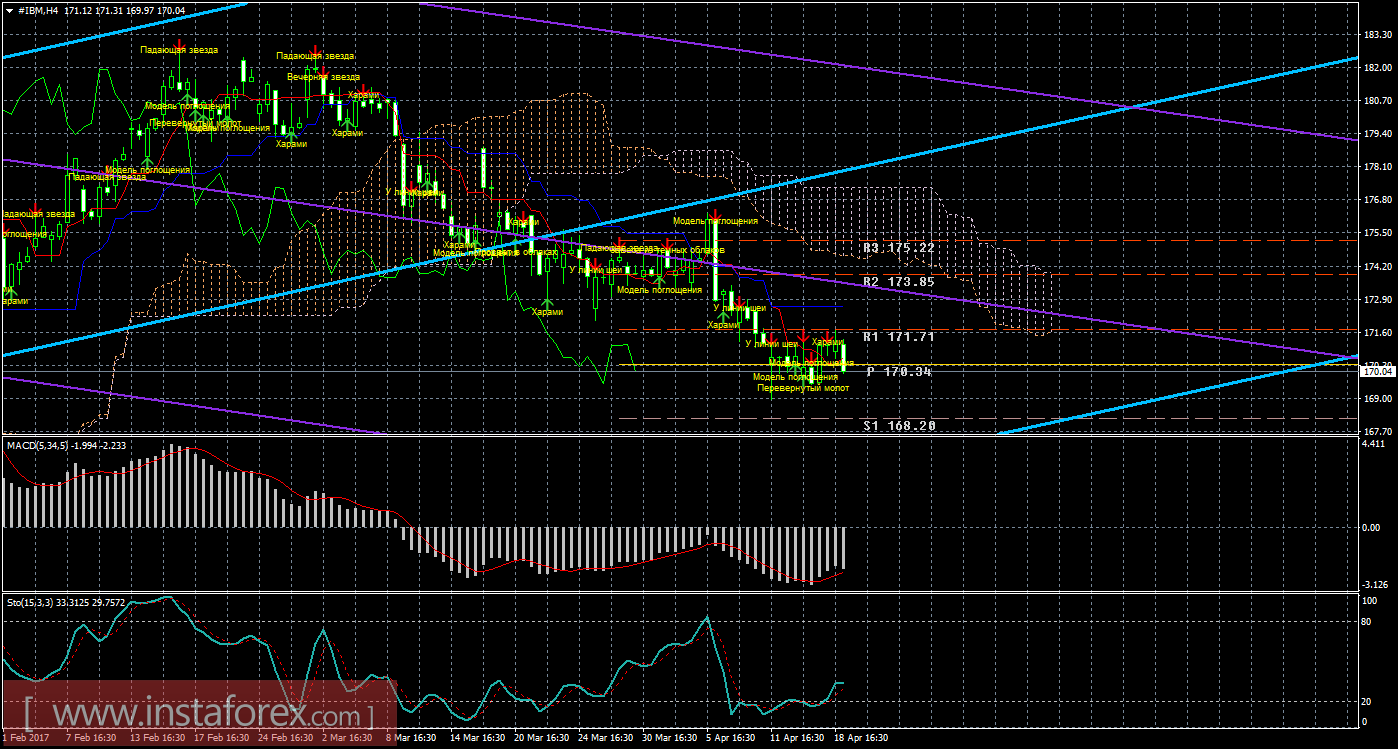
Task: Click the 18 Apr 16:30 time label
Action: point(861,738)
